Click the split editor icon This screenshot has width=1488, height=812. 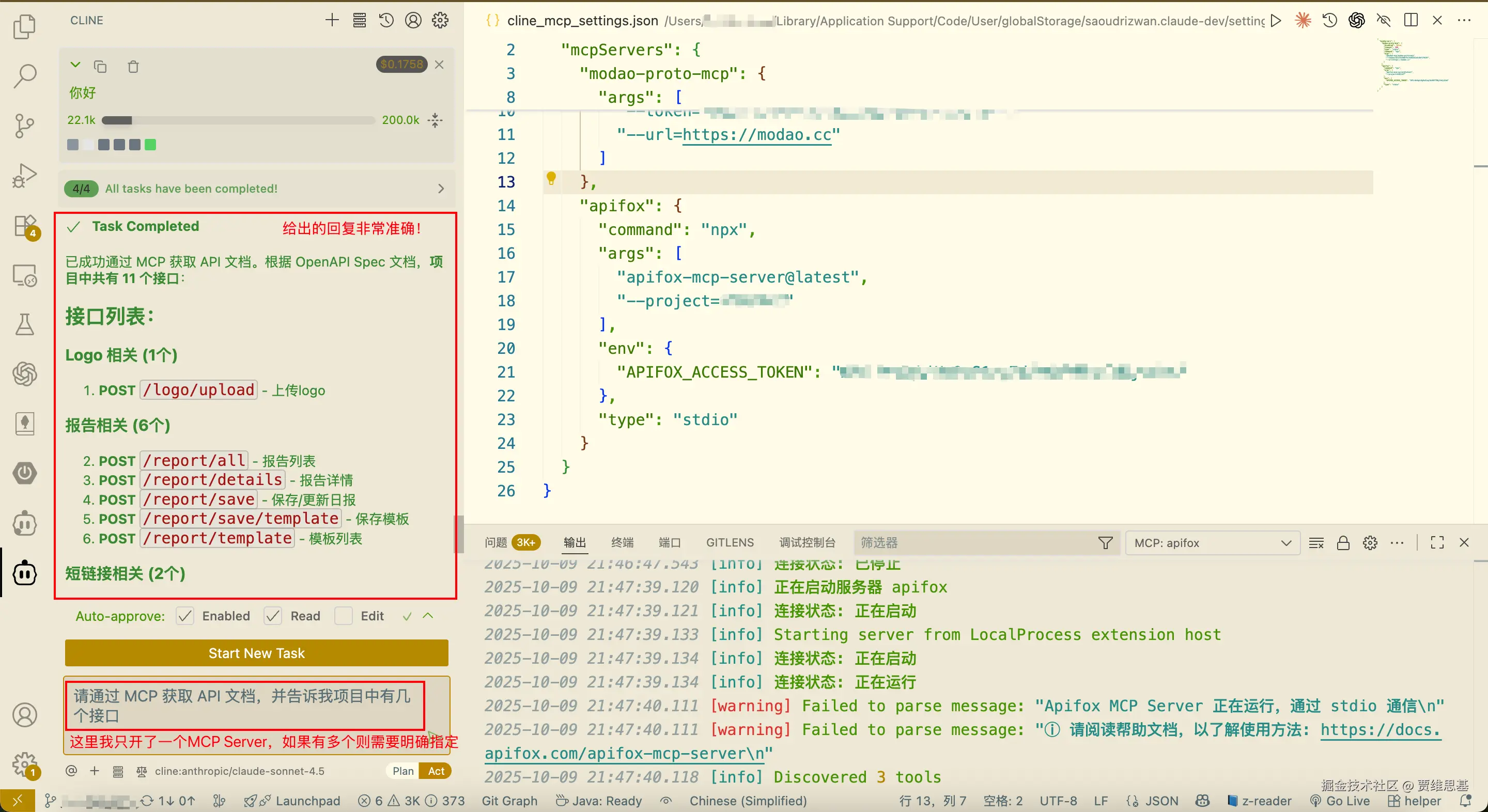(x=1411, y=21)
